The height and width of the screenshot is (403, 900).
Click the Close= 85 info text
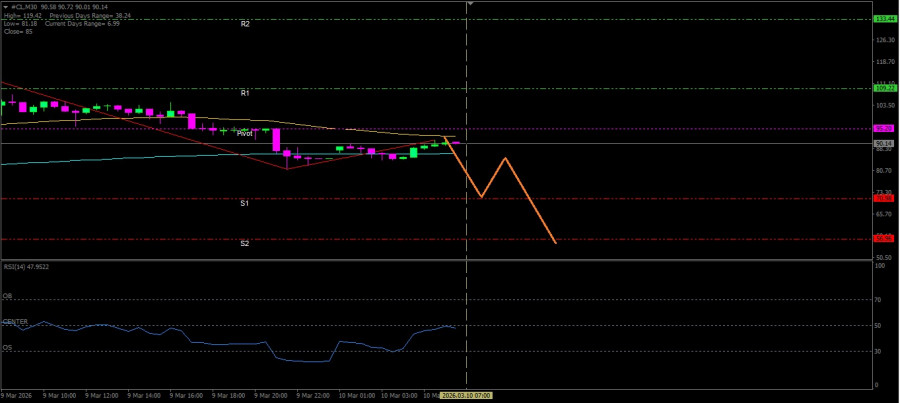click(x=18, y=31)
